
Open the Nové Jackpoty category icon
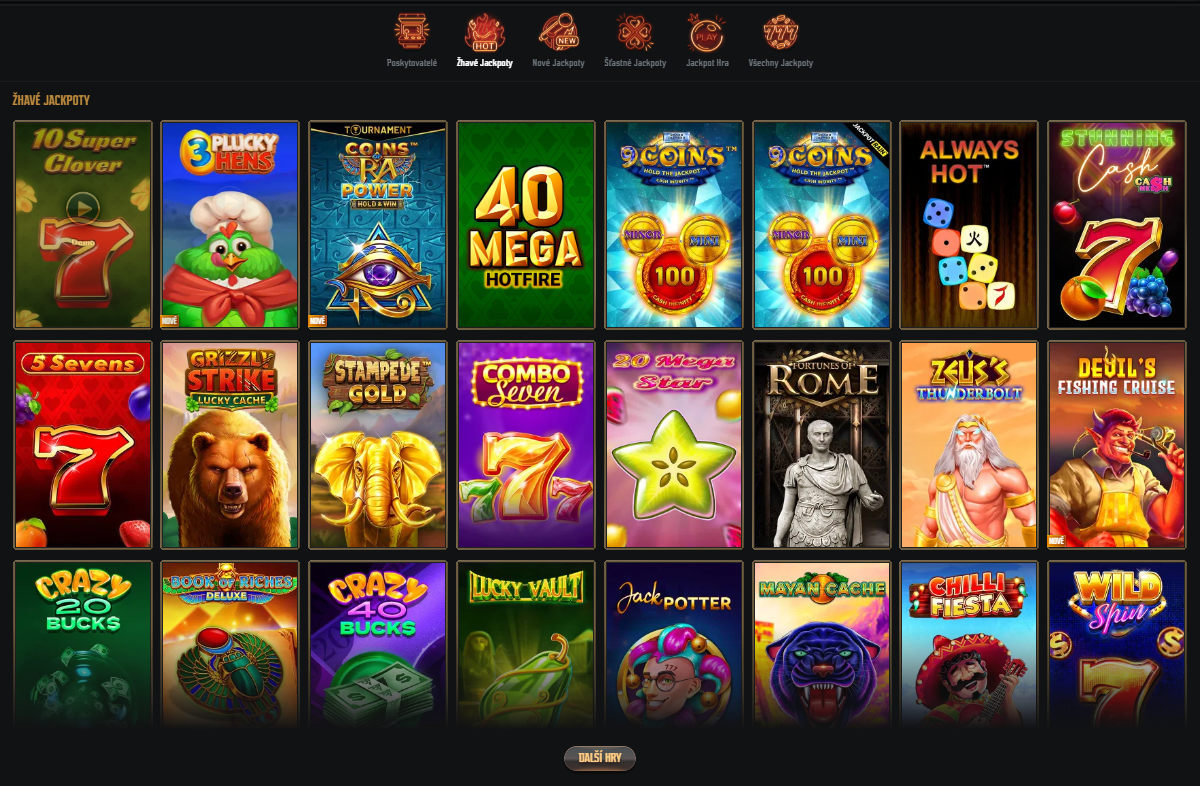[558, 31]
